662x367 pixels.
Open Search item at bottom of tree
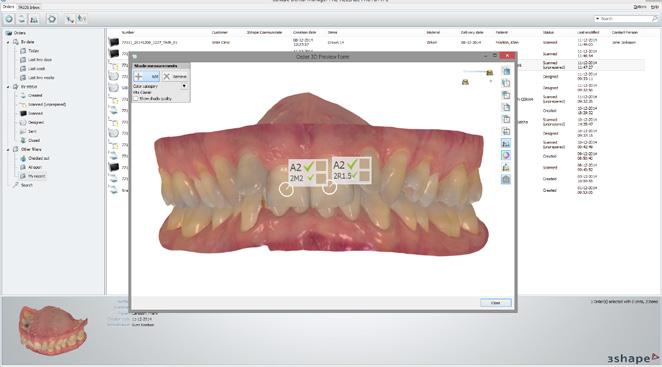(x=22, y=185)
